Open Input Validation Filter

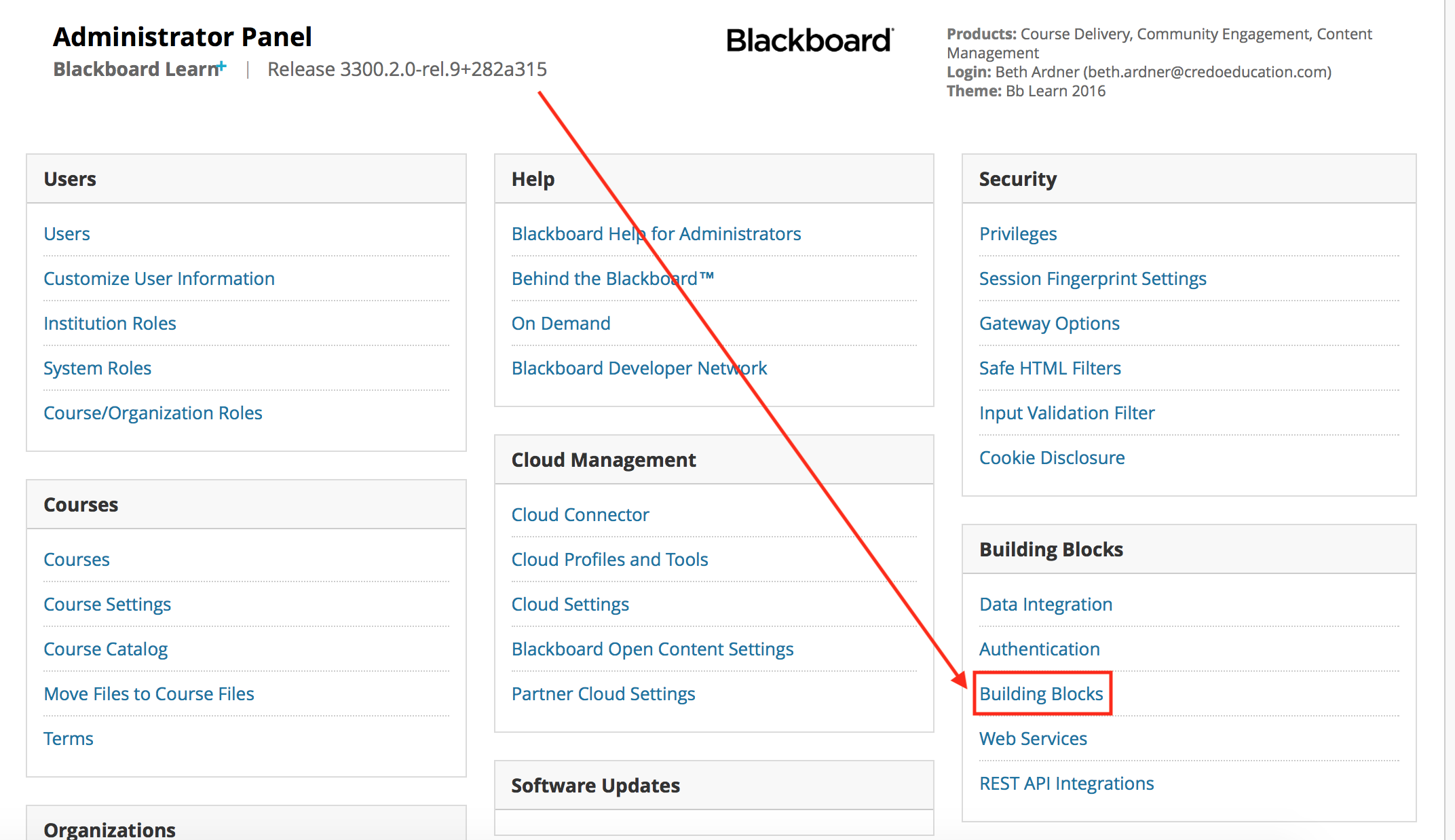point(1067,413)
